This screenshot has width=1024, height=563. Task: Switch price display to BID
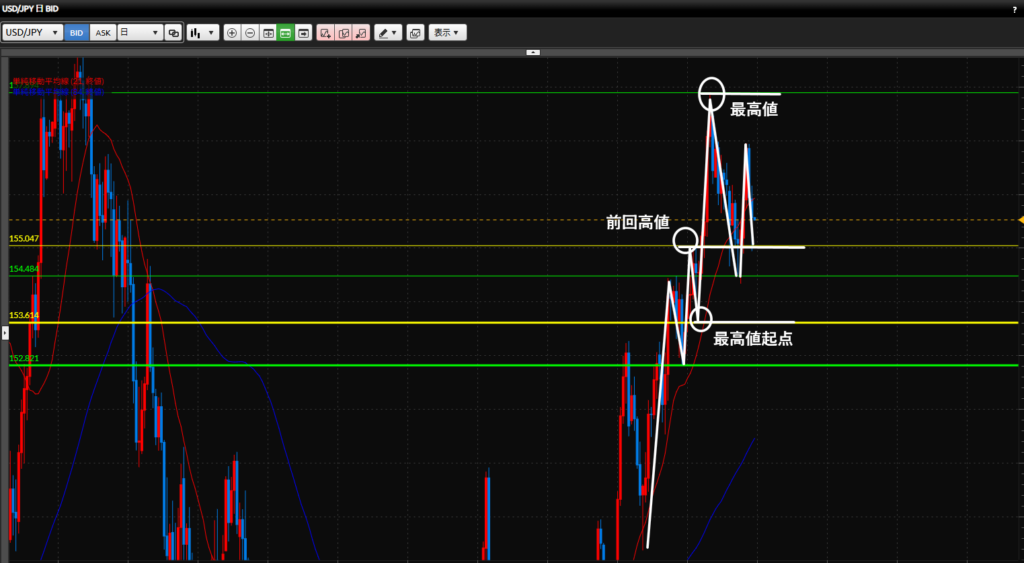point(77,32)
